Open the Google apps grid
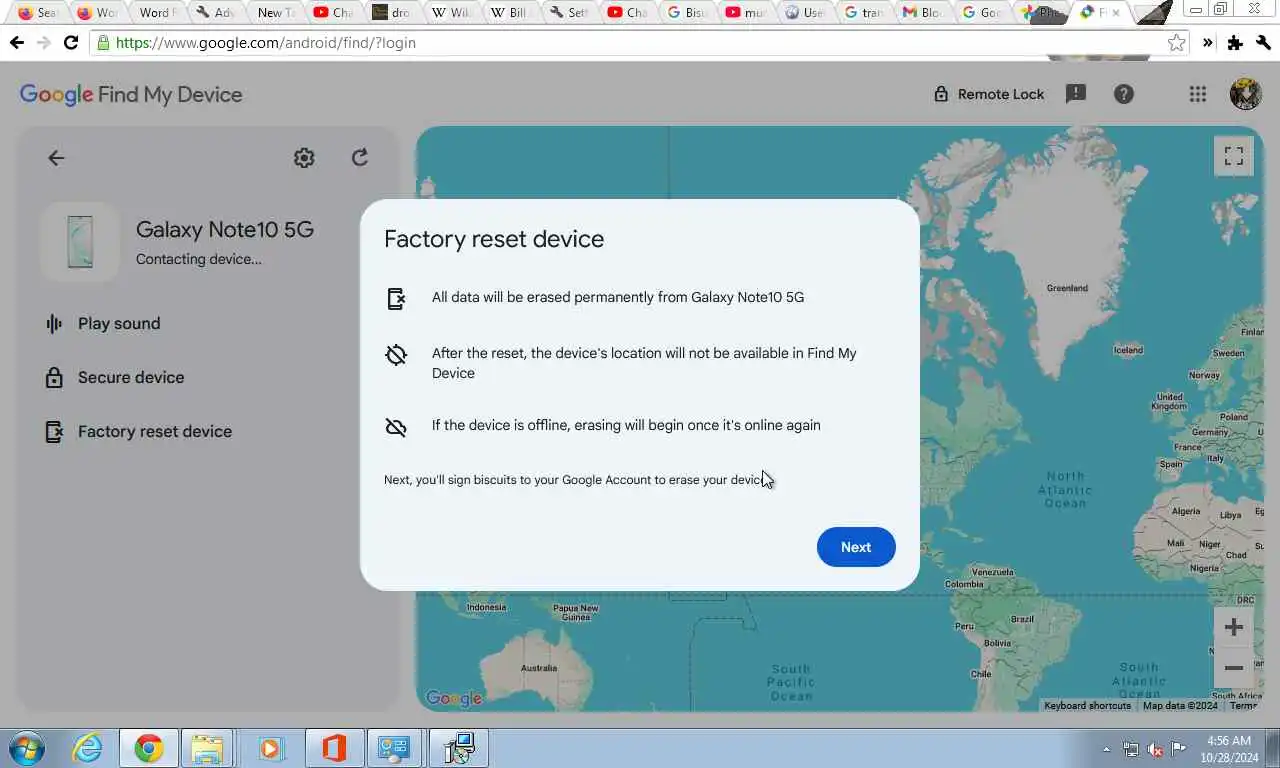The image size is (1280, 768). click(x=1198, y=94)
